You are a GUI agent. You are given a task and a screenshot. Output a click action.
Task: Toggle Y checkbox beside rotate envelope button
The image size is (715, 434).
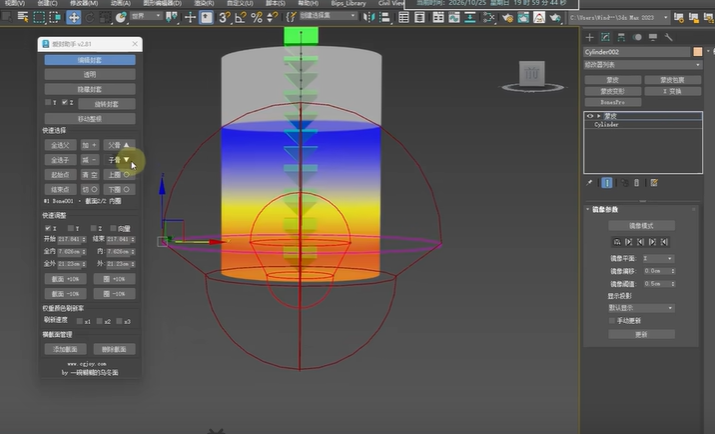point(48,102)
